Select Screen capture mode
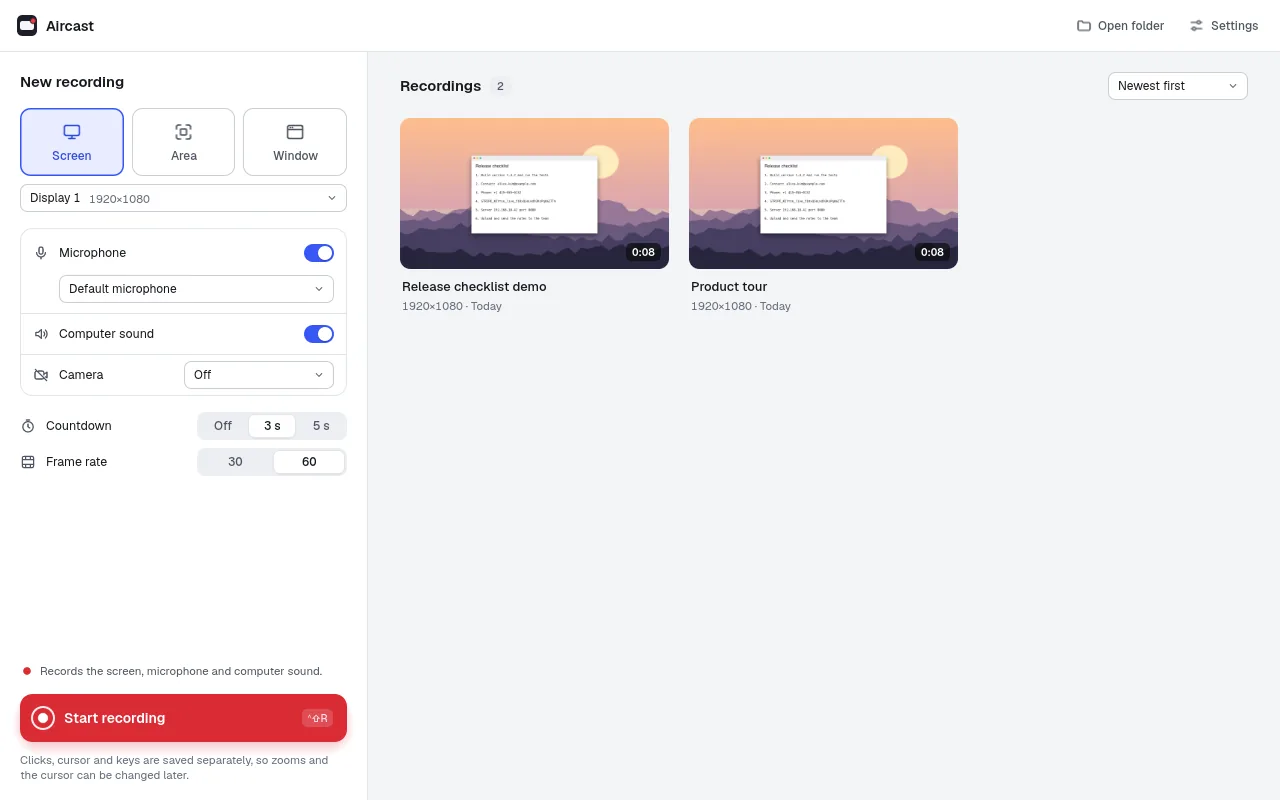Screen dimensions: 1280x800 tap(72, 142)
